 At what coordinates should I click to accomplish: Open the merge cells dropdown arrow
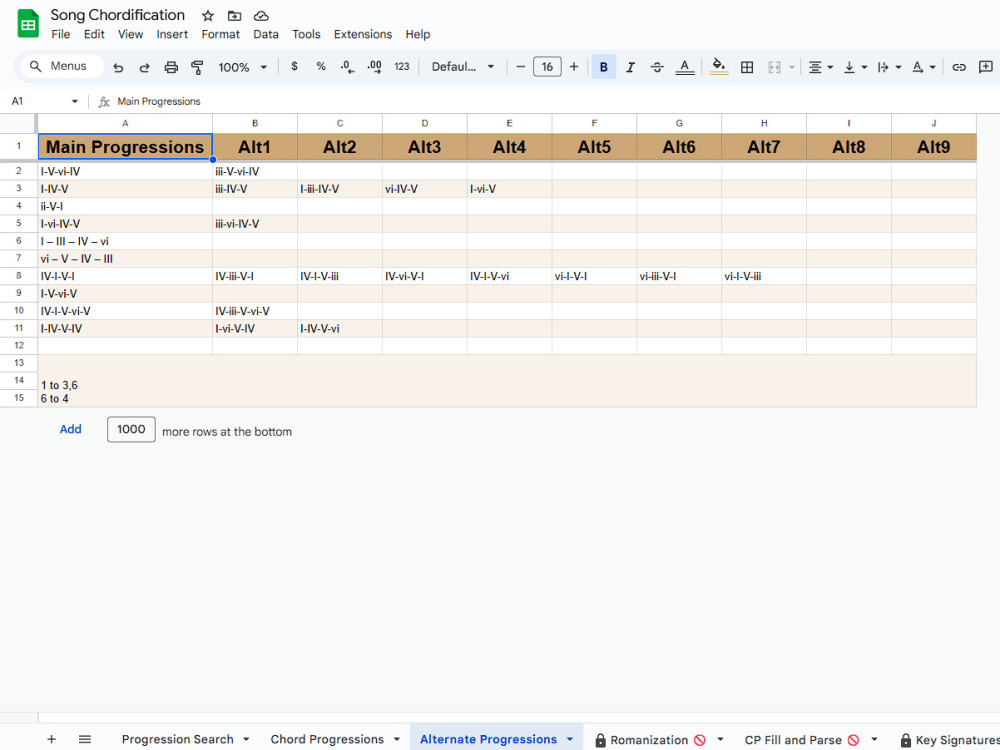point(791,67)
